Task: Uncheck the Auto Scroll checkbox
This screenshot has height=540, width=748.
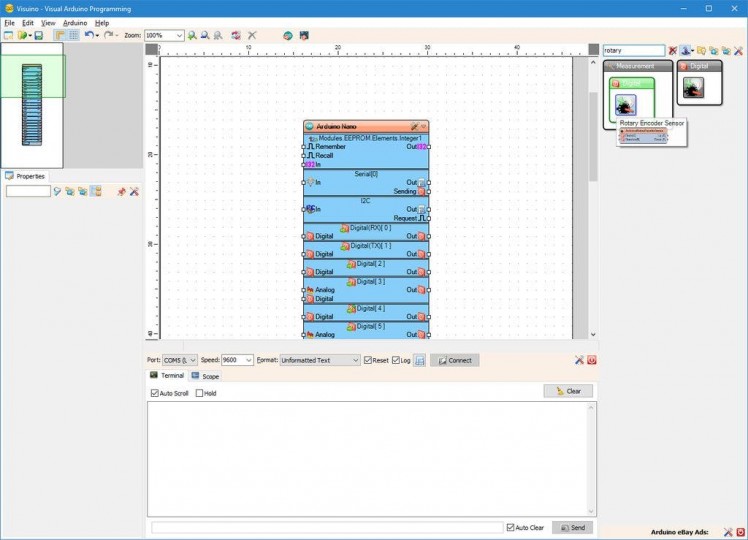Action: pyautogui.click(x=154, y=393)
